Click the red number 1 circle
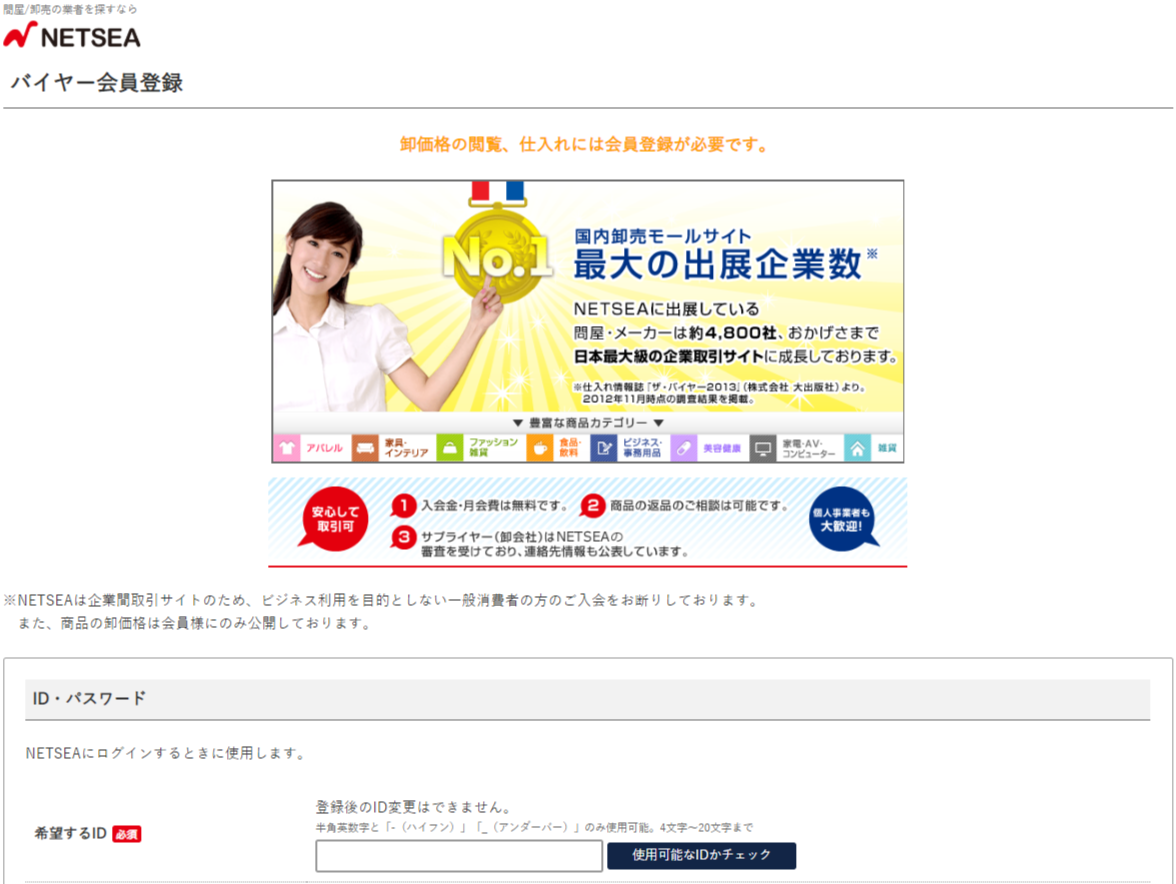The height and width of the screenshot is (884, 1176). pos(404,506)
